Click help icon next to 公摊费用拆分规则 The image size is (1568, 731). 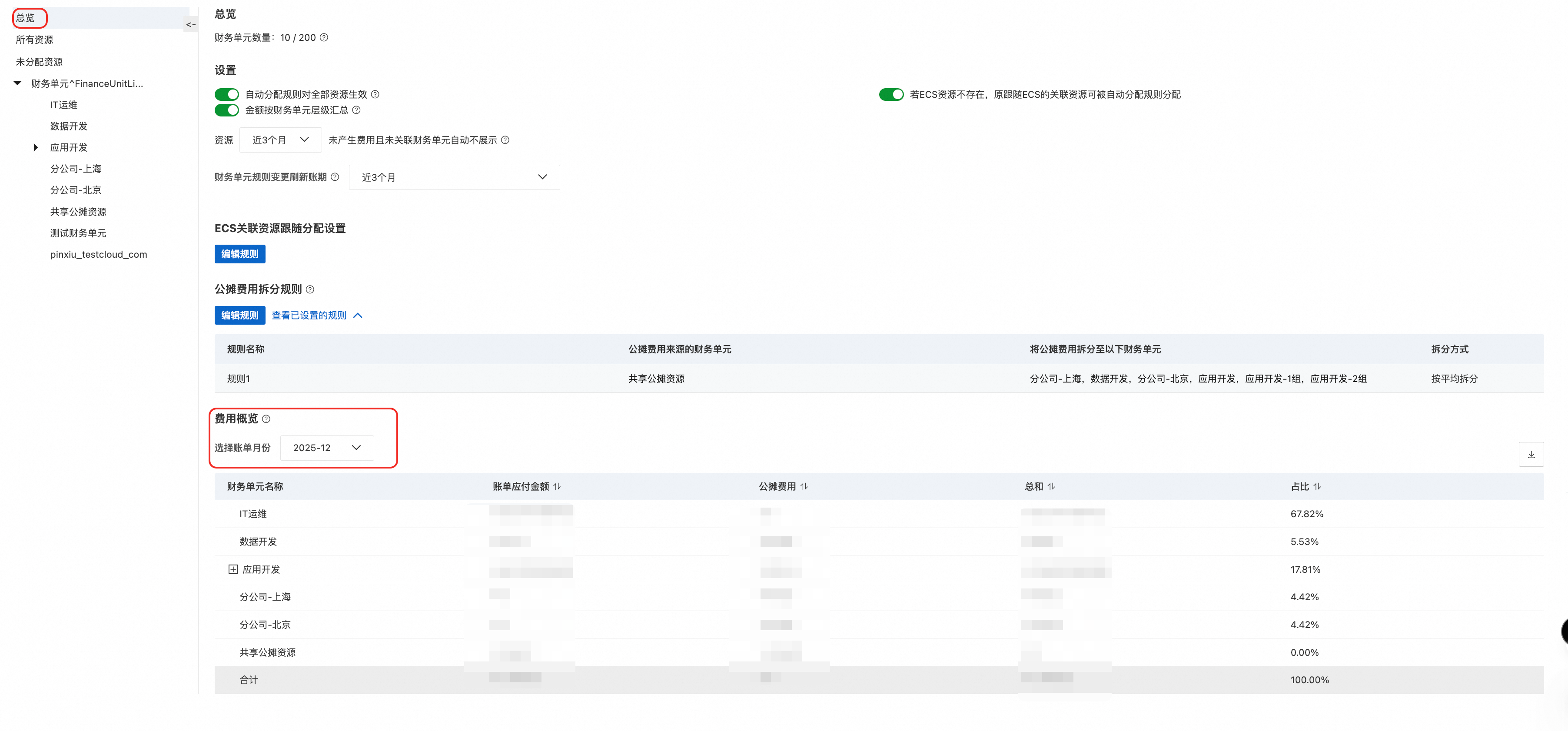(310, 289)
